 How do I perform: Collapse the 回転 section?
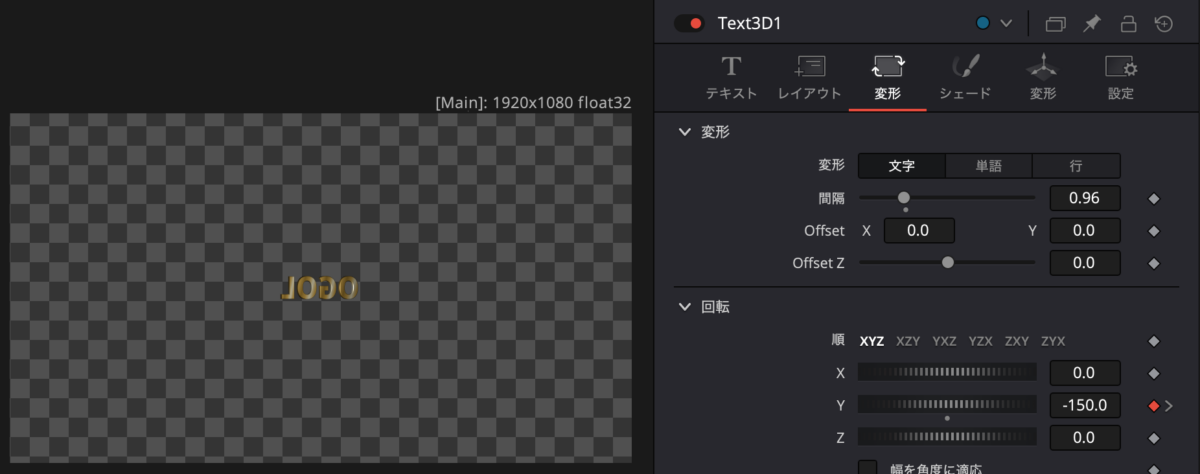685,307
